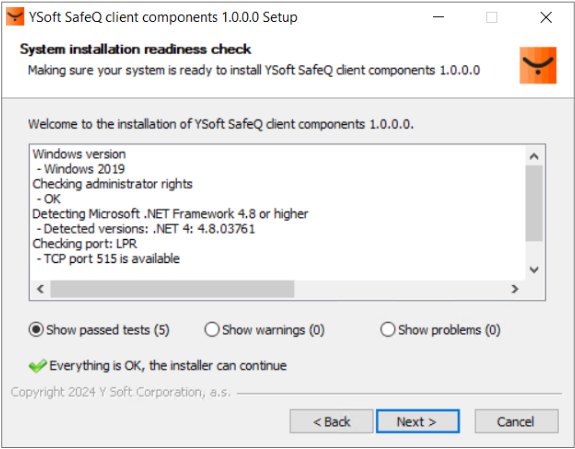Click Next to continue installation
The image size is (575, 449).
pos(417,421)
